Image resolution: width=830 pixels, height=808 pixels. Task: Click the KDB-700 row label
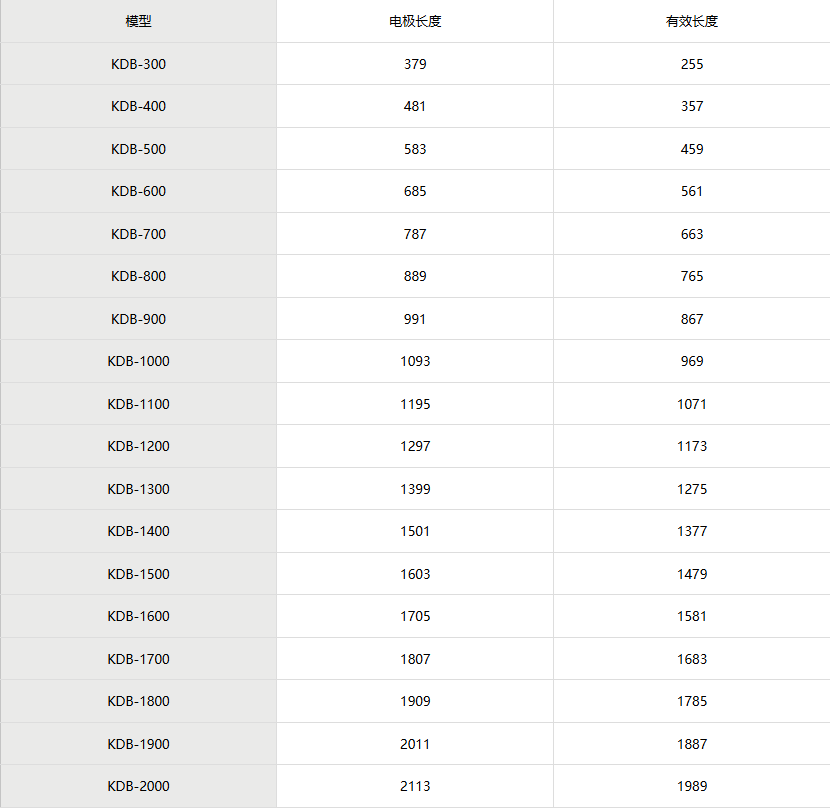[x=139, y=234]
